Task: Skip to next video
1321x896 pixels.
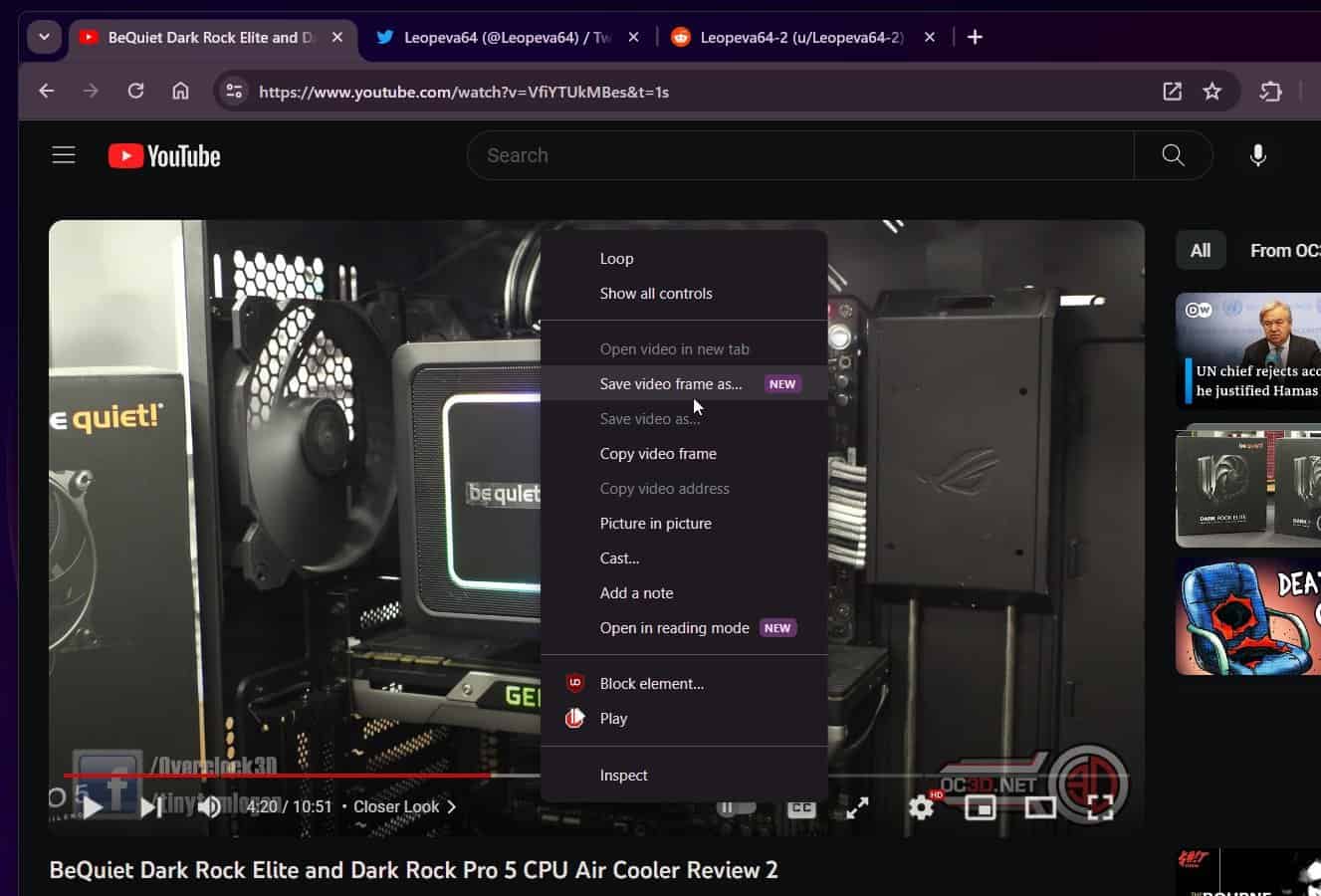Action: click(150, 807)
